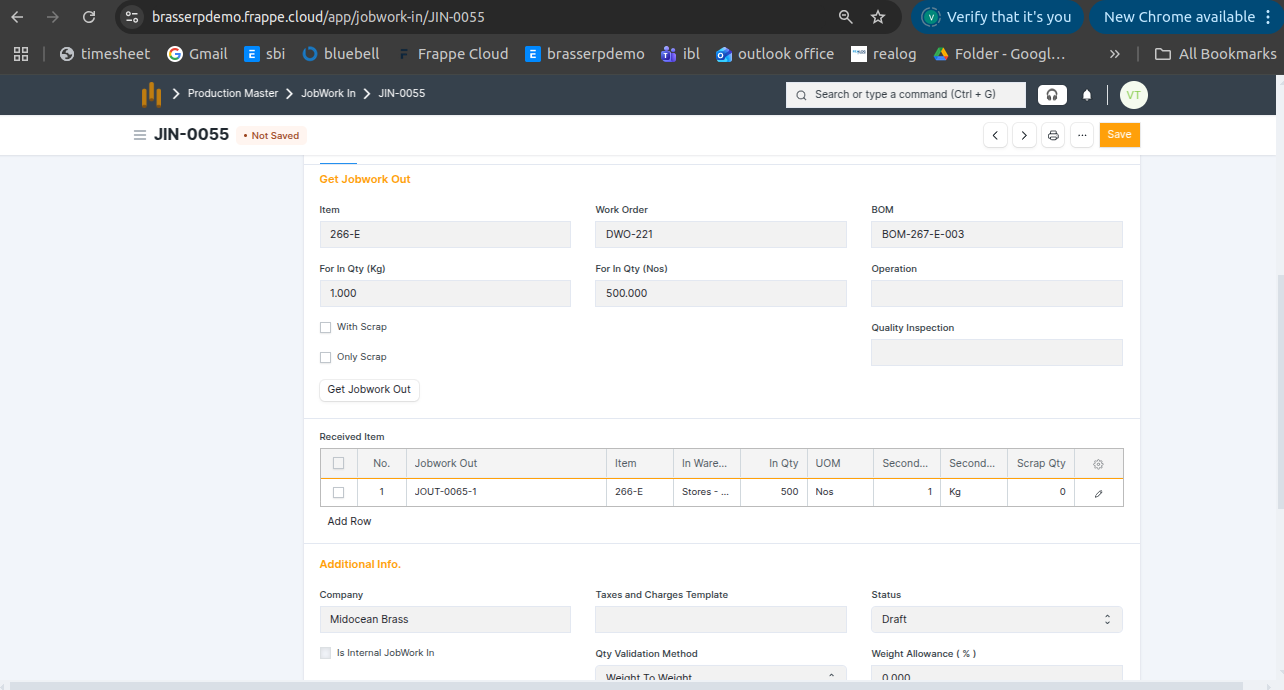Image resolution: width=1284 pixels, height=690 pixels.
Task: Go to next document arrow
Action: (x=1024, y=135)
